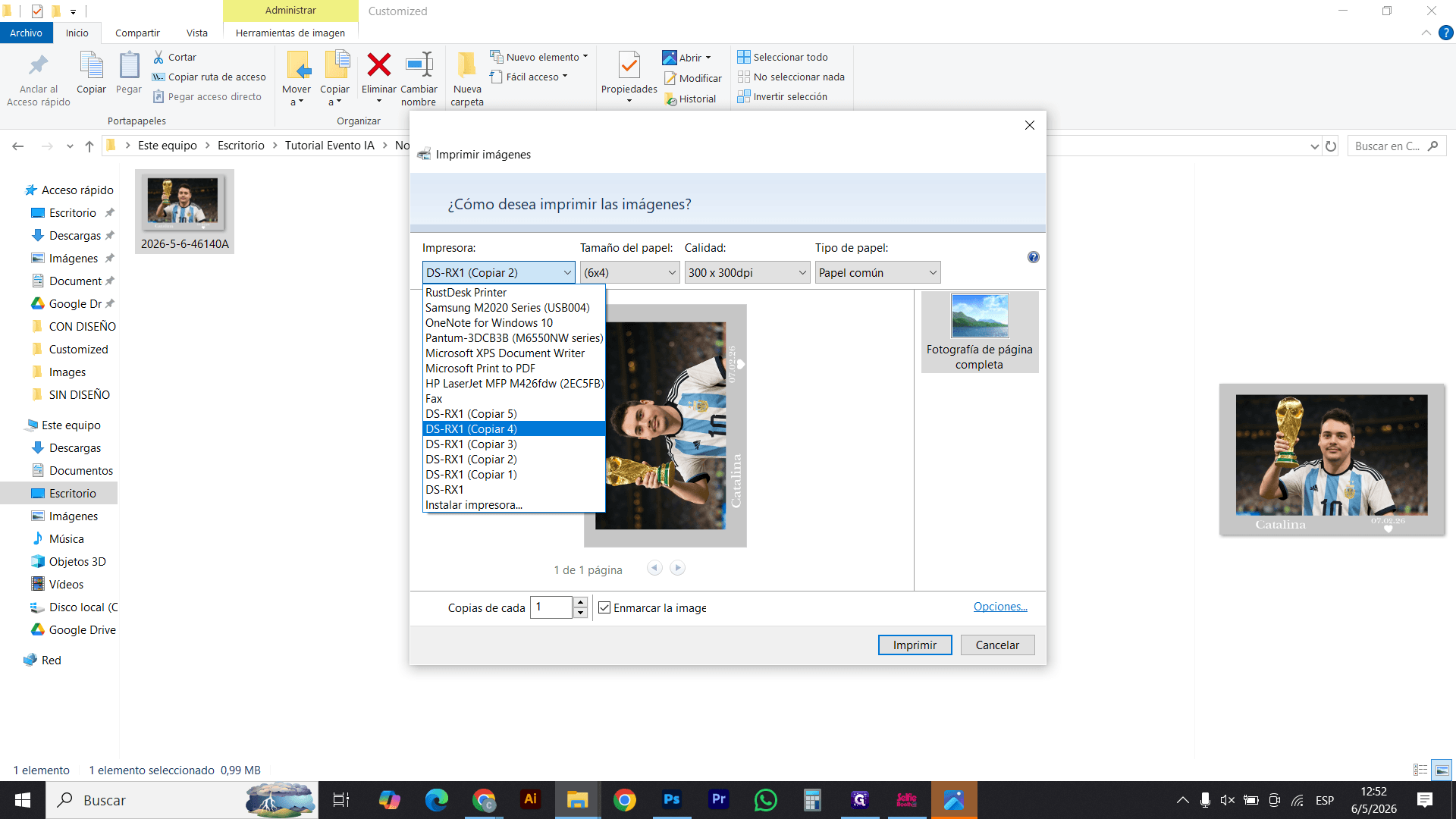Click Escritorio in the address breadcrumb
Screen dimensions: 1456x819
pos(241,145)
